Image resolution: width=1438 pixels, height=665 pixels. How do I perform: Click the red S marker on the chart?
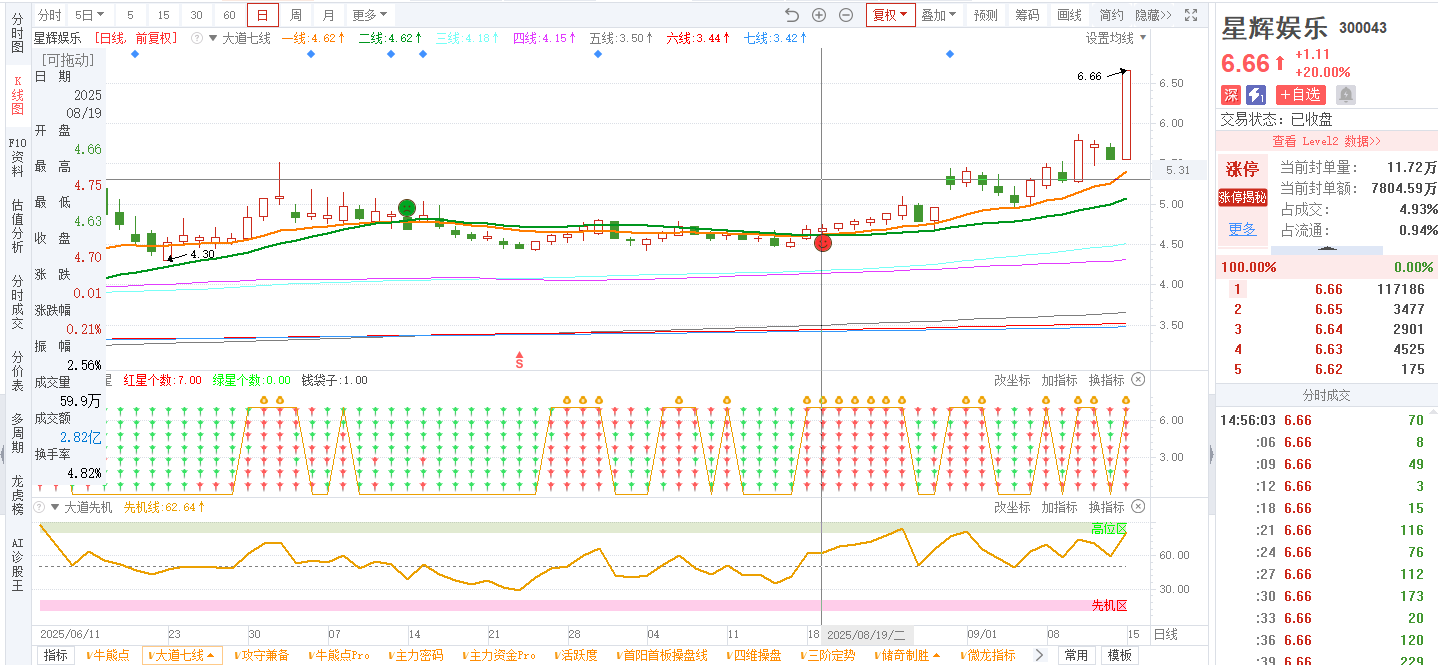(x=519, y=360)
